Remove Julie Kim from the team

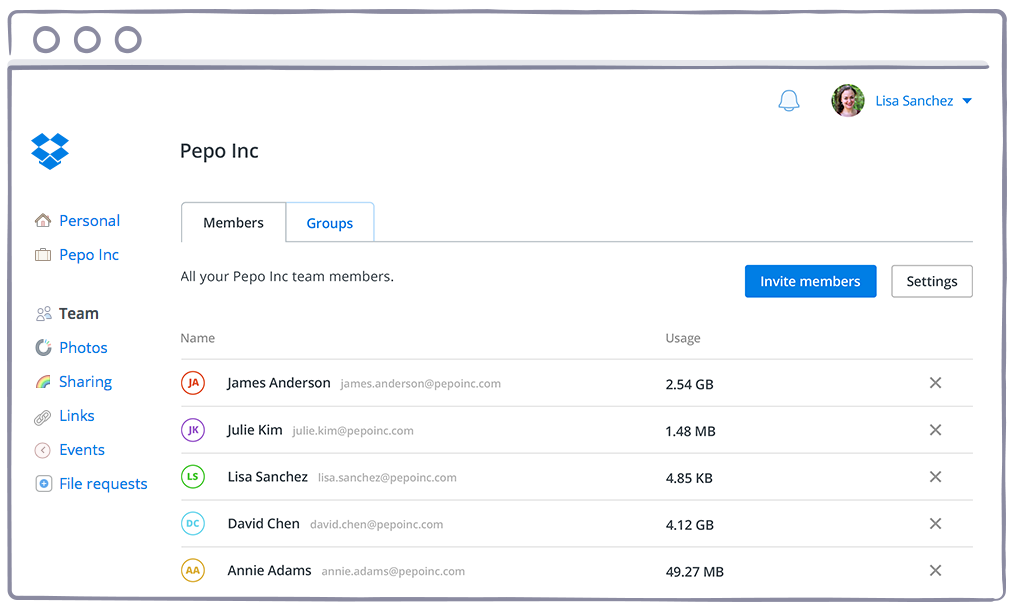click(935, 430)
